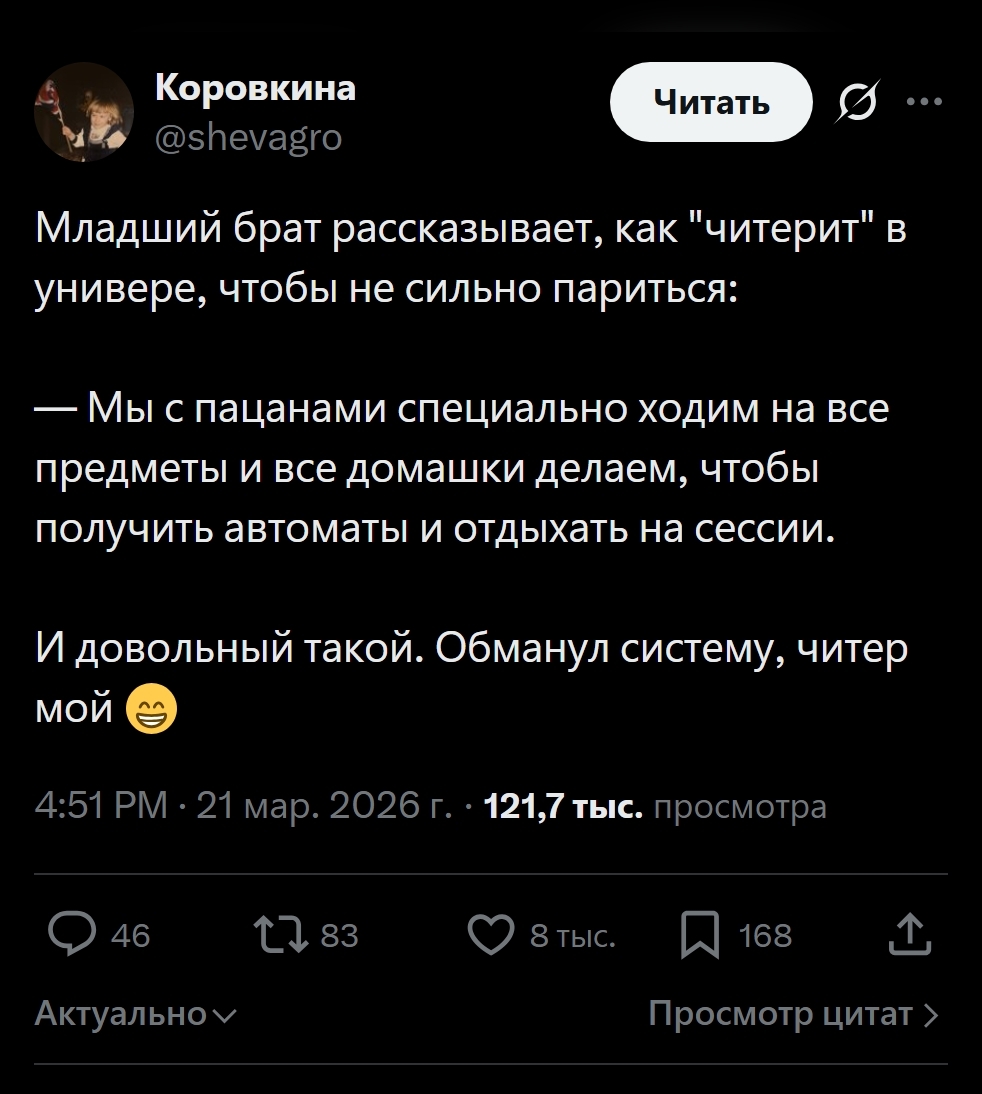Open the Grok slashed-circle icon
982x1094 pixels.
[860, 102]
